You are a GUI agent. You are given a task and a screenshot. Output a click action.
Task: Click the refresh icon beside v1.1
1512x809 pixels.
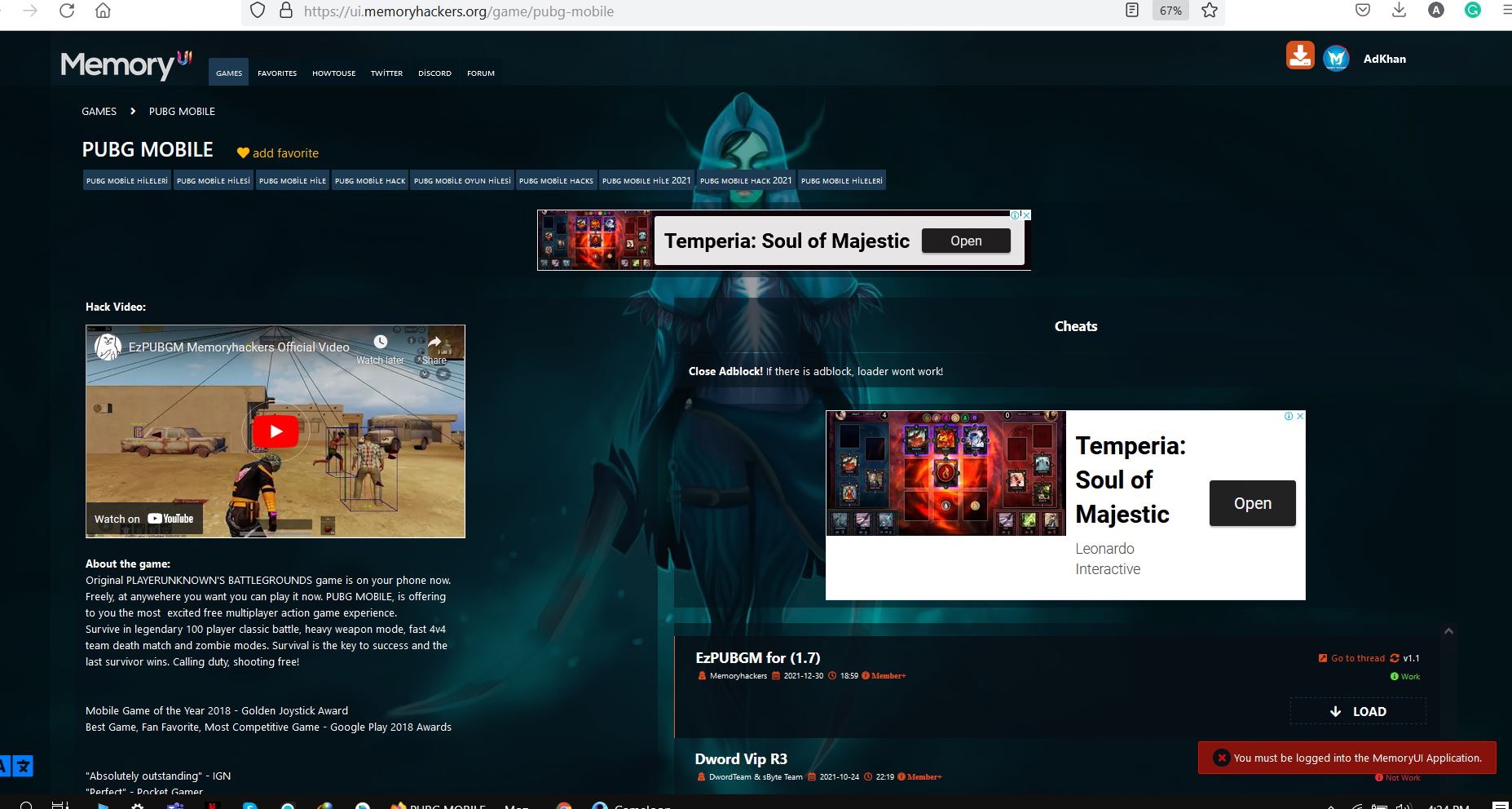click(x=1395, y=658)
